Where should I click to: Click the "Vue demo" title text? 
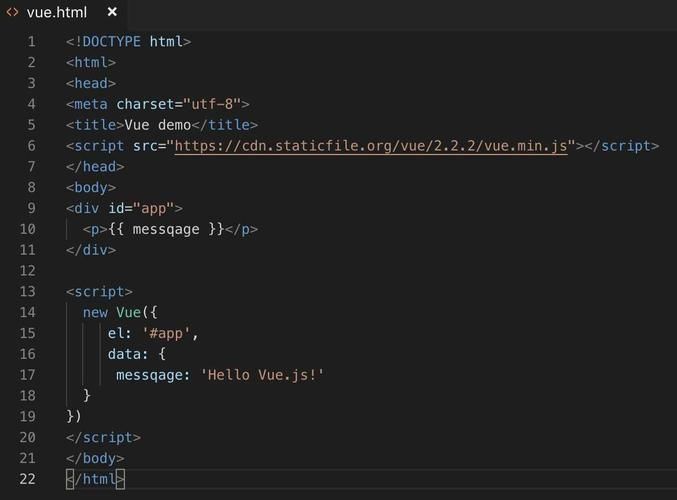click(x=157, y=125)
